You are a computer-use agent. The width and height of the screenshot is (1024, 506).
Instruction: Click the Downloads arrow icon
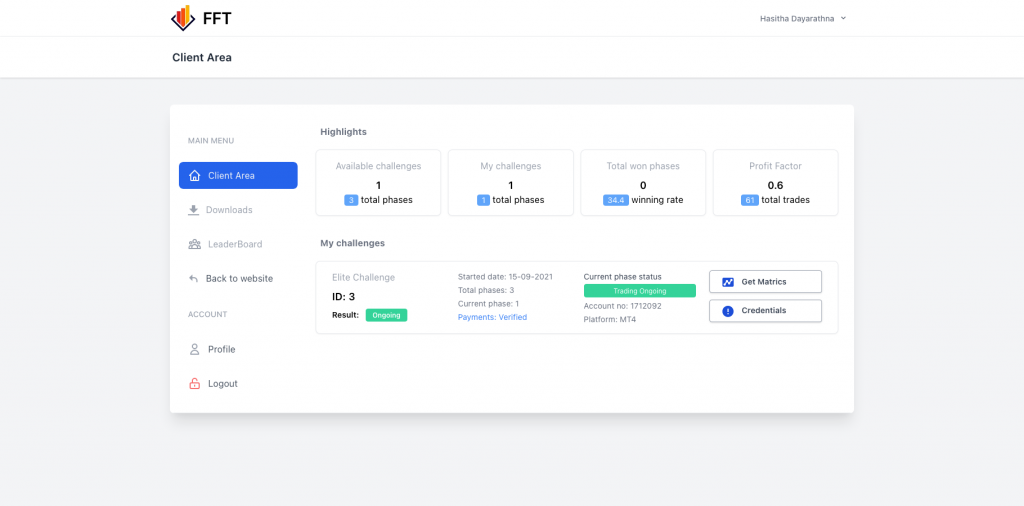pyautogui.click(x=193, y=210)
